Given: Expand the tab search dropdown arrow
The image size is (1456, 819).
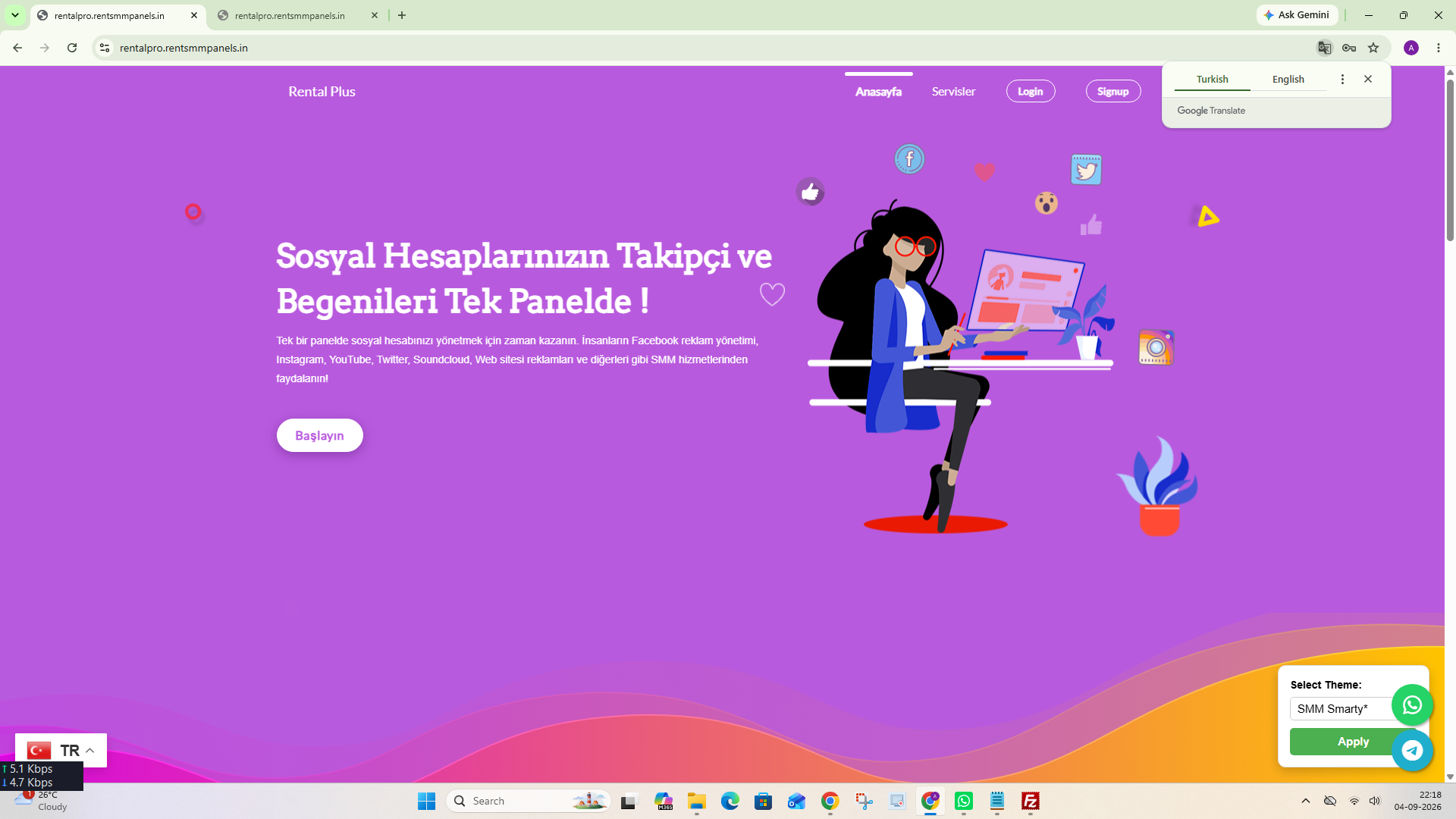Looking at the screenshot, I should (x=15, y=15).
